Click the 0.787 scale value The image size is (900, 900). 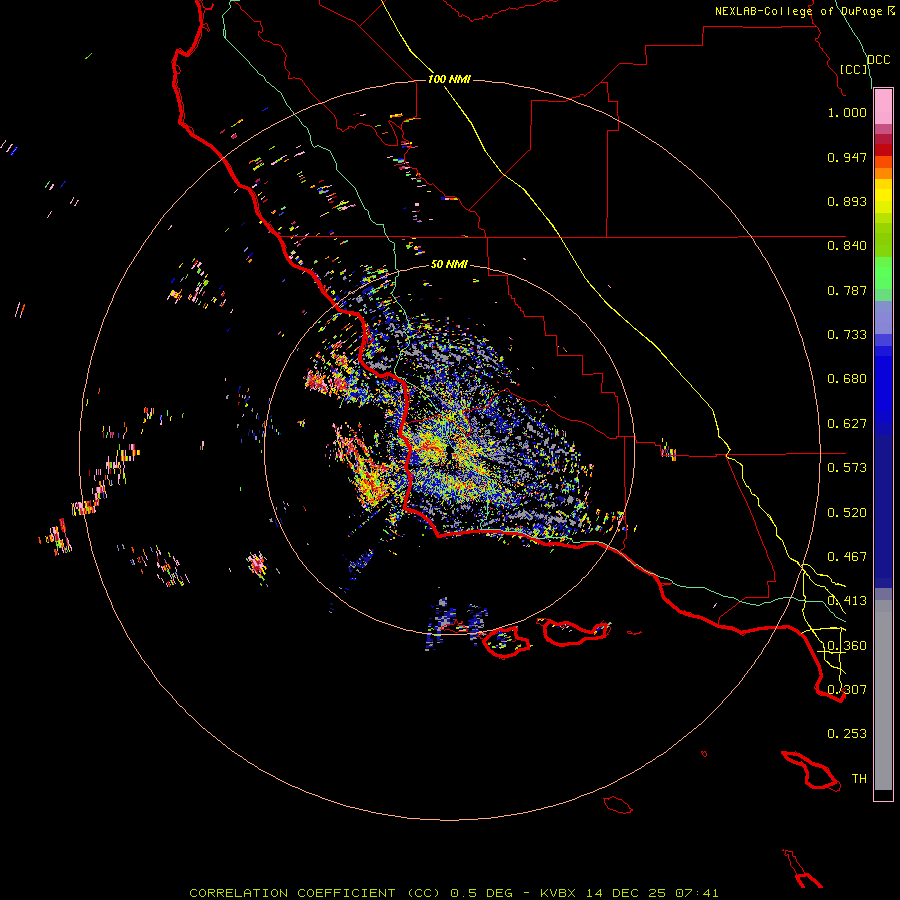pos(847,290)
